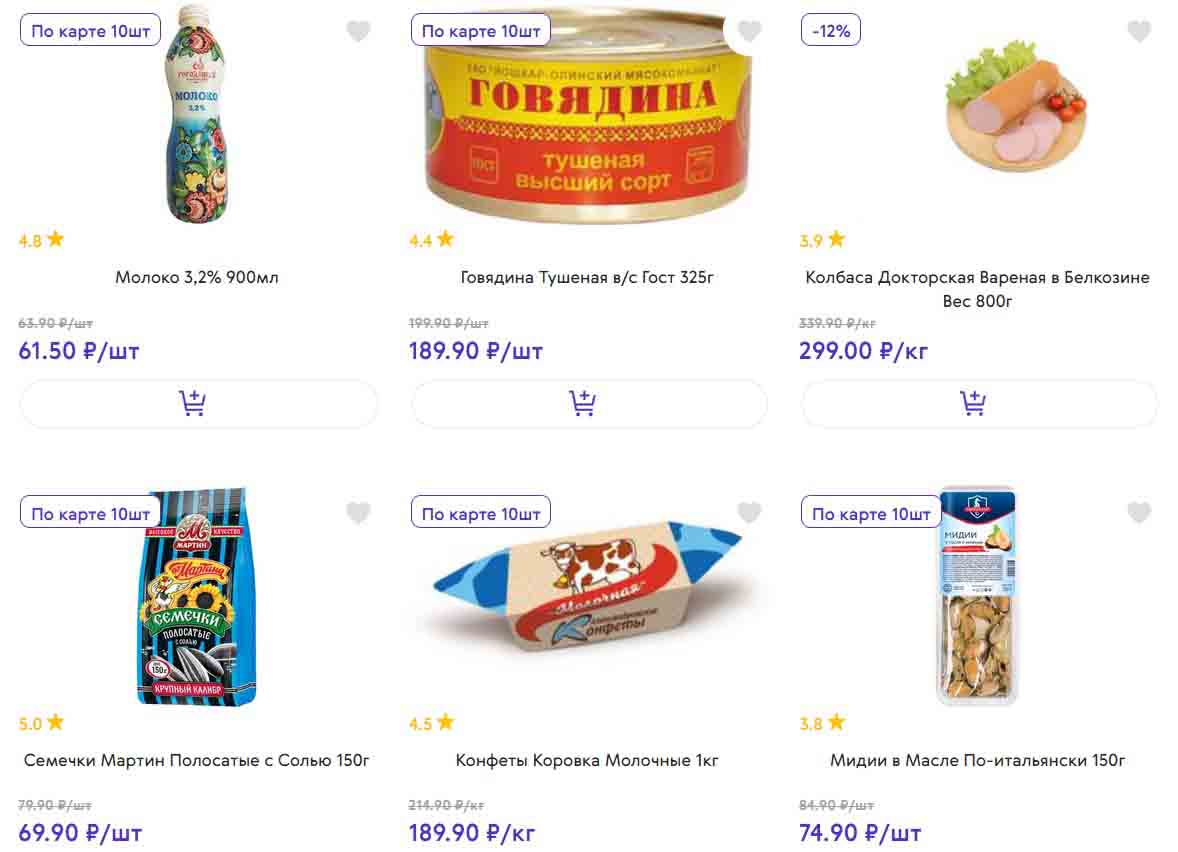Toggle heart on Семечки Мартин

(358, 514)
